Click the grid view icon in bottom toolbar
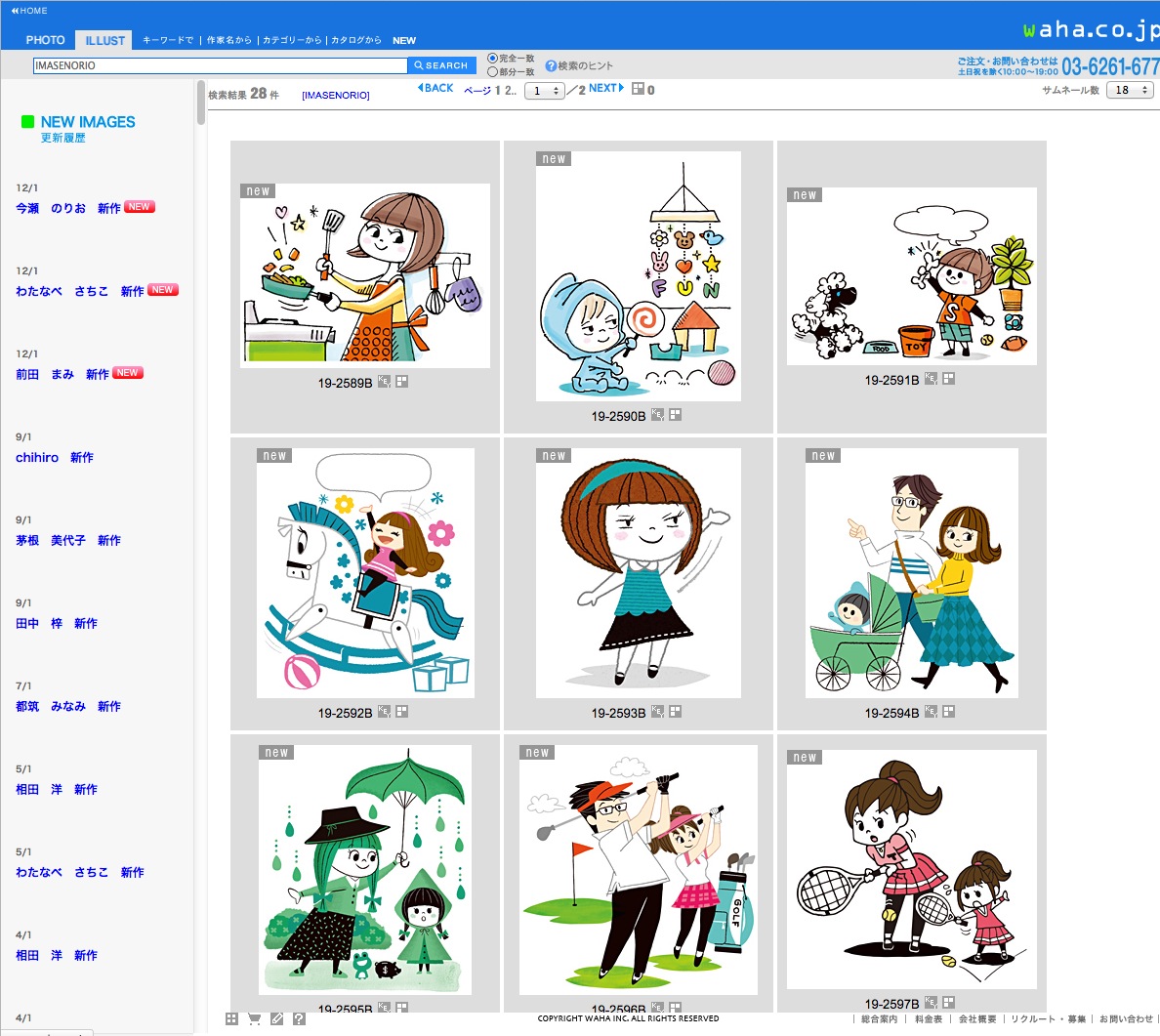 231,1018
